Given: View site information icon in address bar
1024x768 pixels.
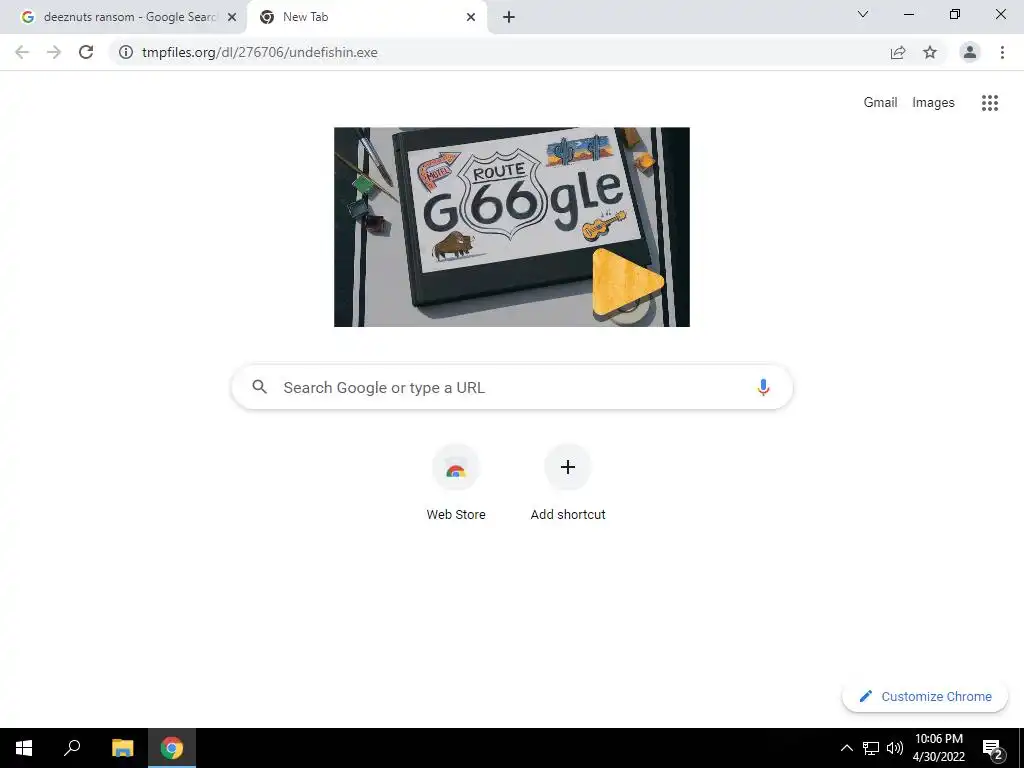Looking at the screenshot, I should (x=126, y=52).
